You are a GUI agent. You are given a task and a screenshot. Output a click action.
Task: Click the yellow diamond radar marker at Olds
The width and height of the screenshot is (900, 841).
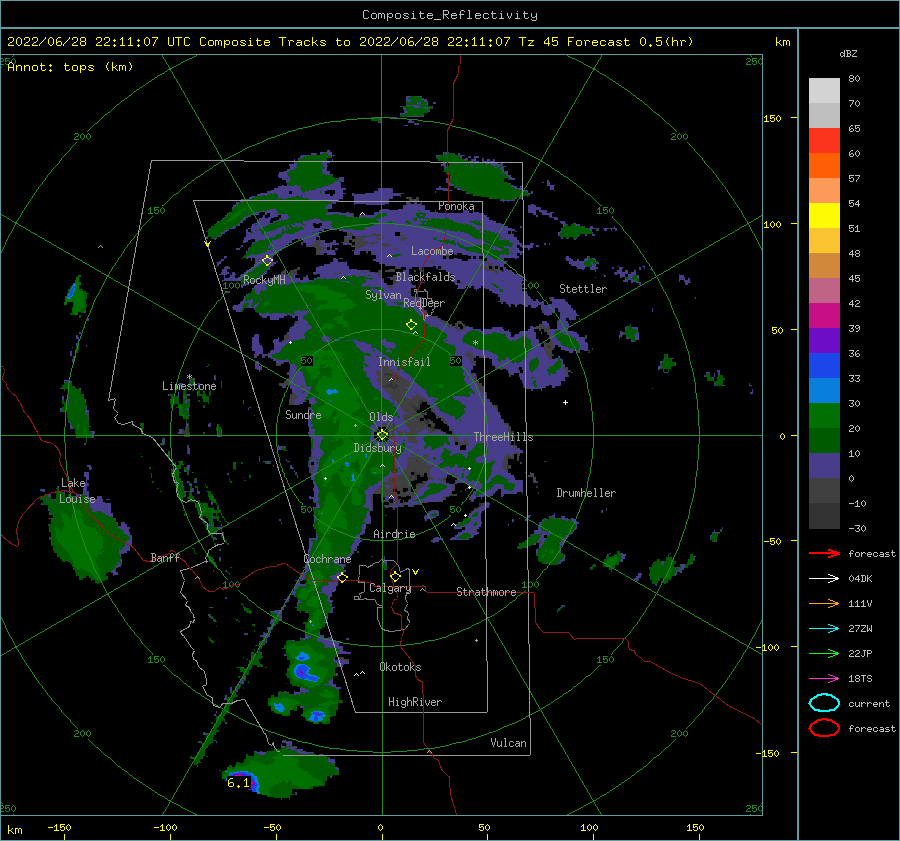(382, 435)
